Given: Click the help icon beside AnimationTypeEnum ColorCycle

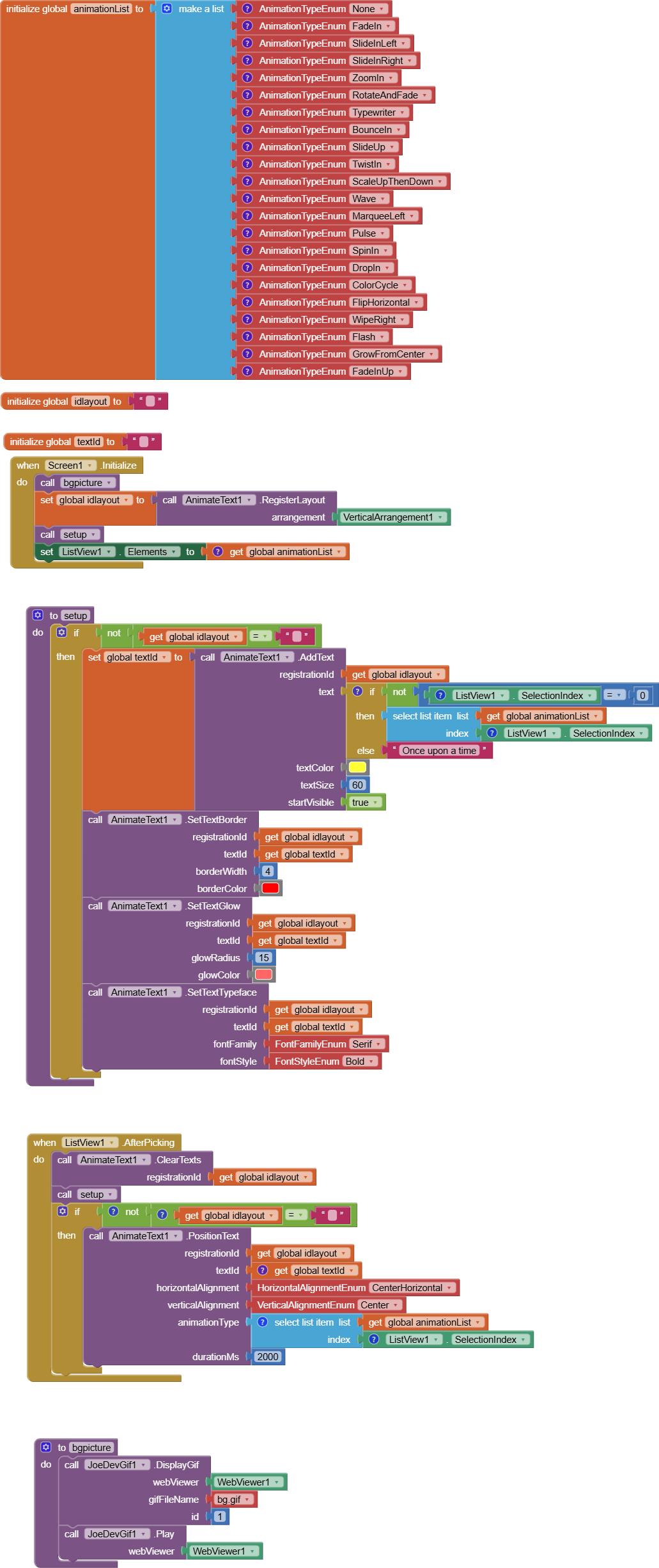Looking at the screenshot, I should pos(247,285).
